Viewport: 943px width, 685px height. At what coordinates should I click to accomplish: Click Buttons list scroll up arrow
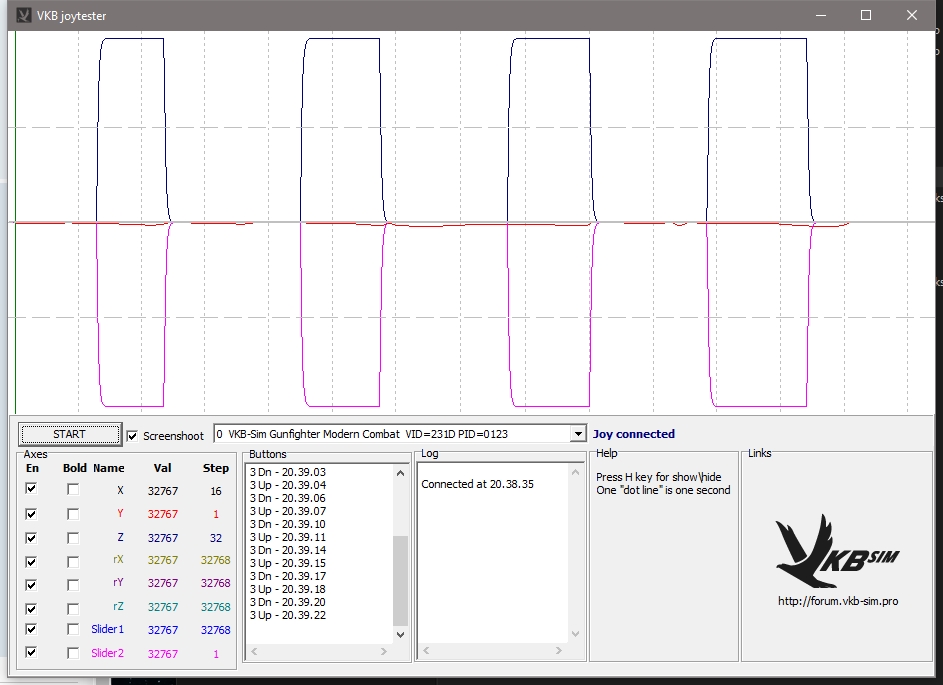click(401, 473)
